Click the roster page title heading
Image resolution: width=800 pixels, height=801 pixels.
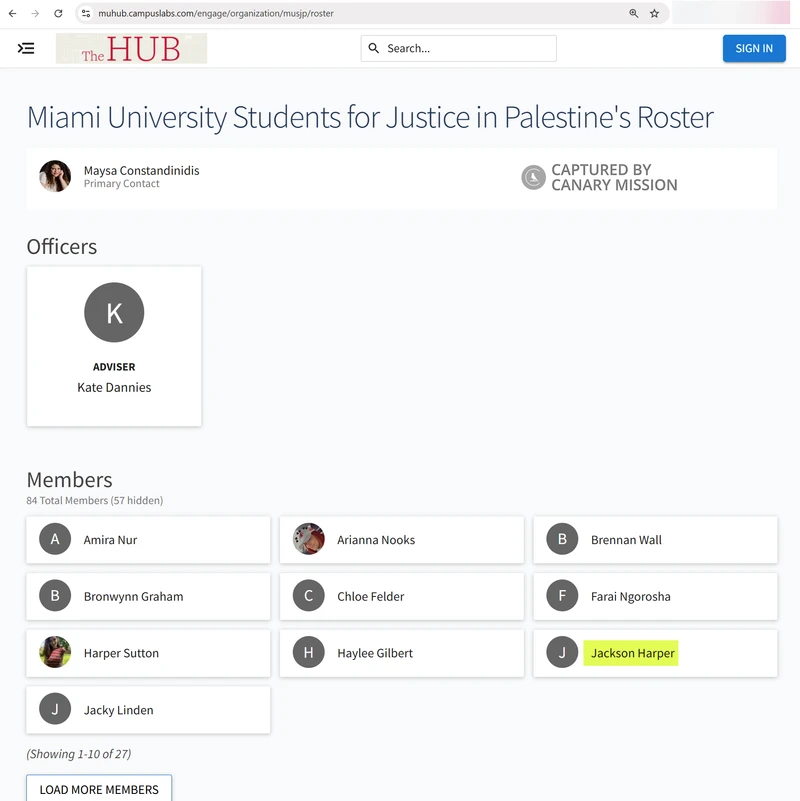pos(370,117)
